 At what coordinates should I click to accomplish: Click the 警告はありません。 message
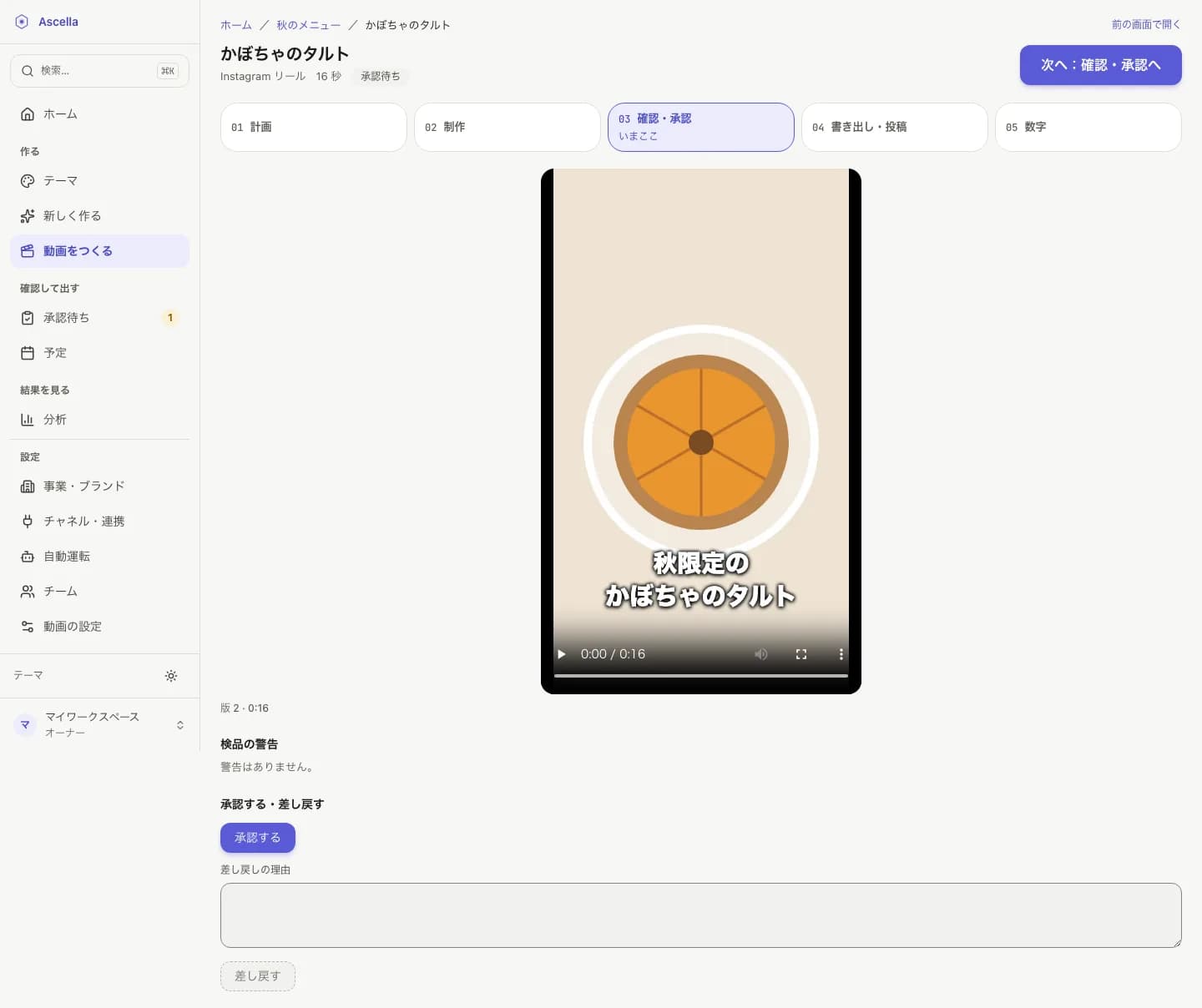267,767
